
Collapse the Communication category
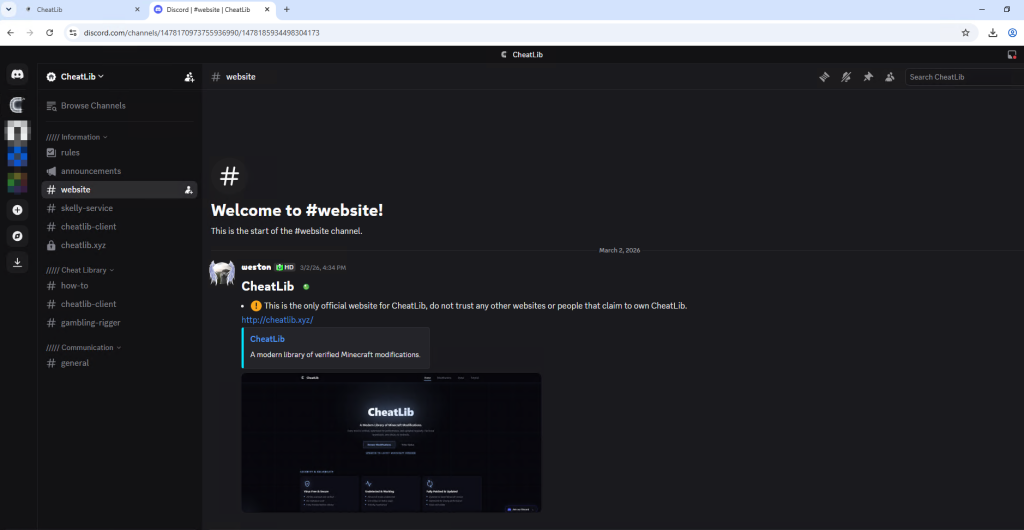(x=83, y=347)
